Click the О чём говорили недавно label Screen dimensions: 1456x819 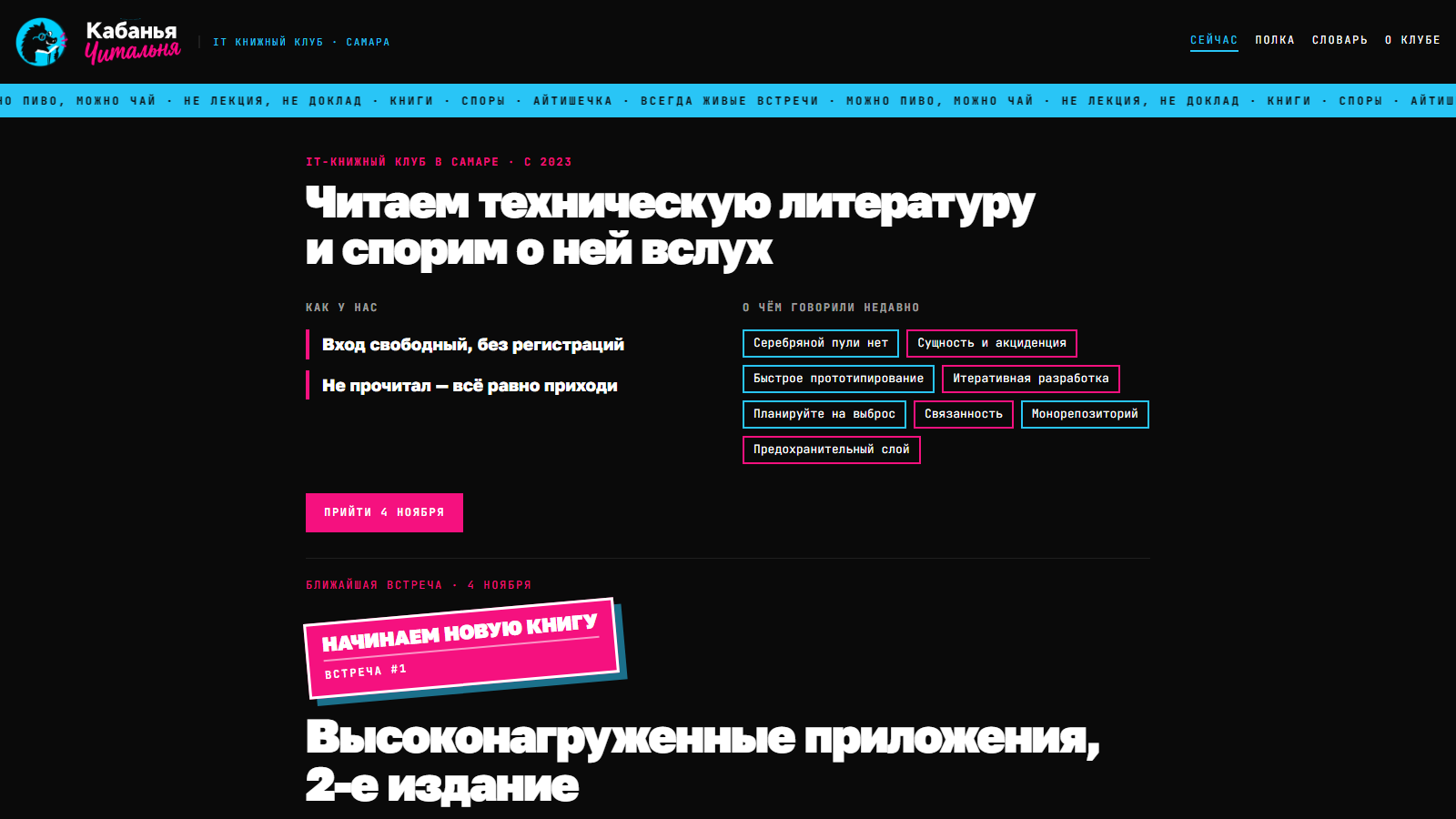coord(831,308)
